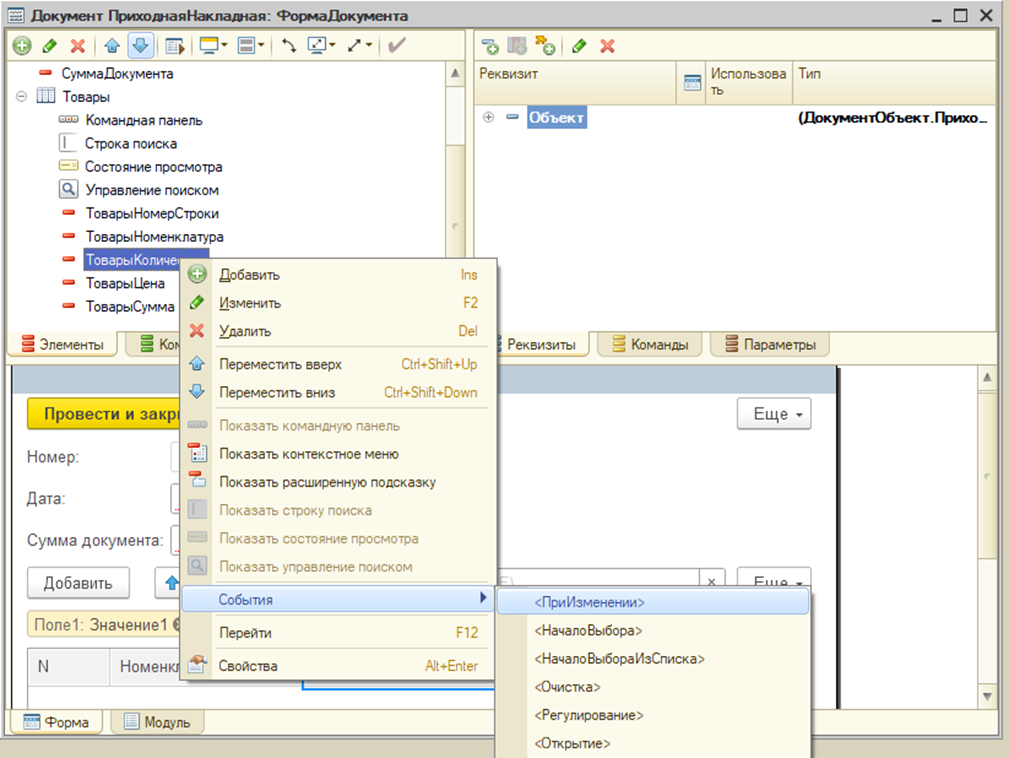Choose Переместить вниз in context menu
Viewport: 1009px width, 758px height.
(338, 393)
